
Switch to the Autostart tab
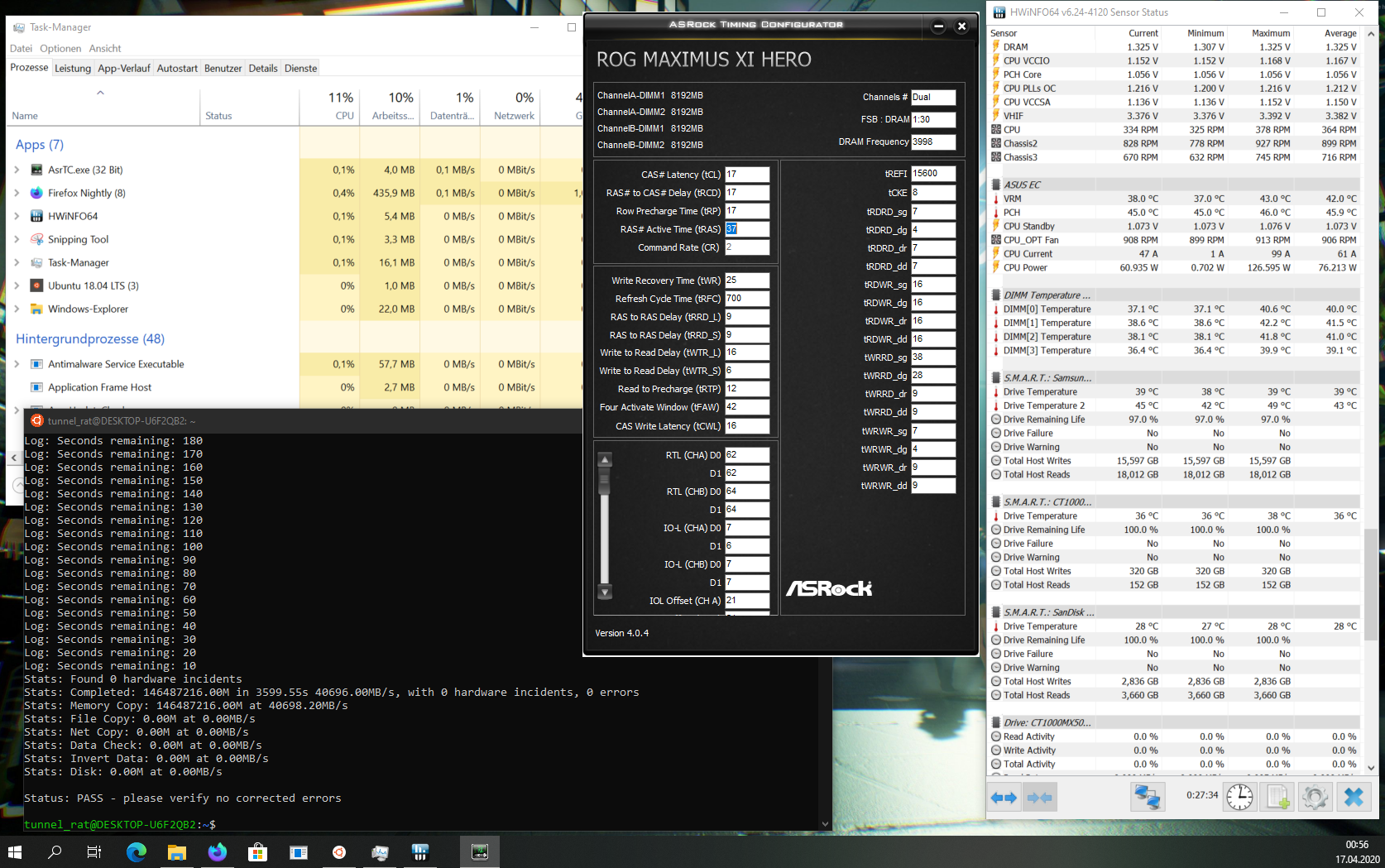pos(177,69)
